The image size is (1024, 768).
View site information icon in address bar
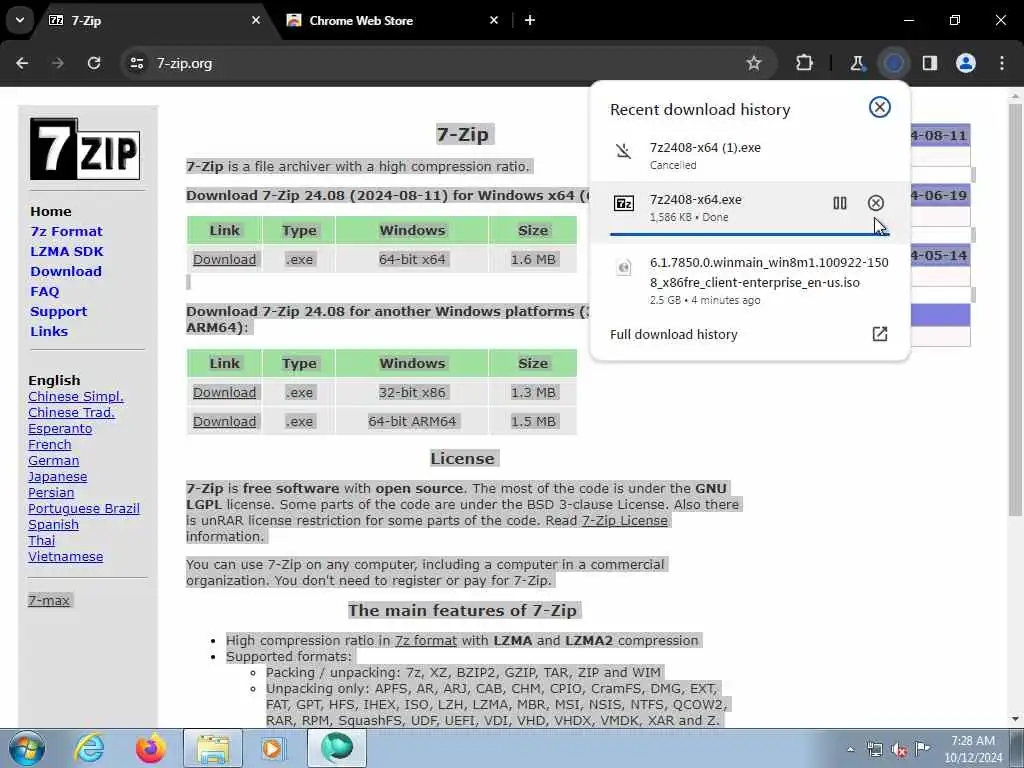[136, 63]
